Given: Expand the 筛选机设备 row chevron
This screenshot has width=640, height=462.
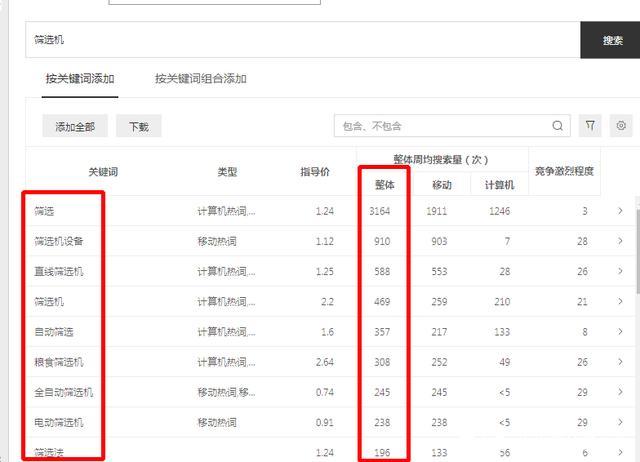Looking at the screenshot, I should click(620, 241).
